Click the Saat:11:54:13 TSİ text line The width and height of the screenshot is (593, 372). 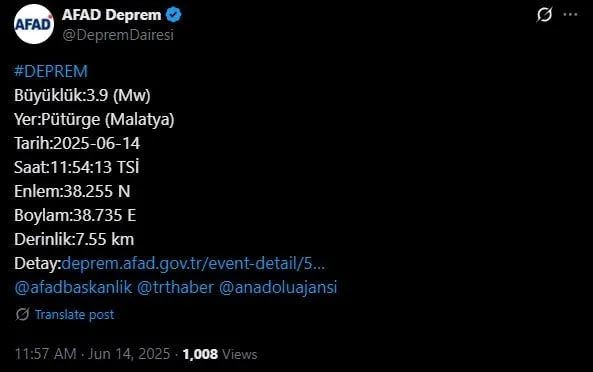(x=77, y=167)
